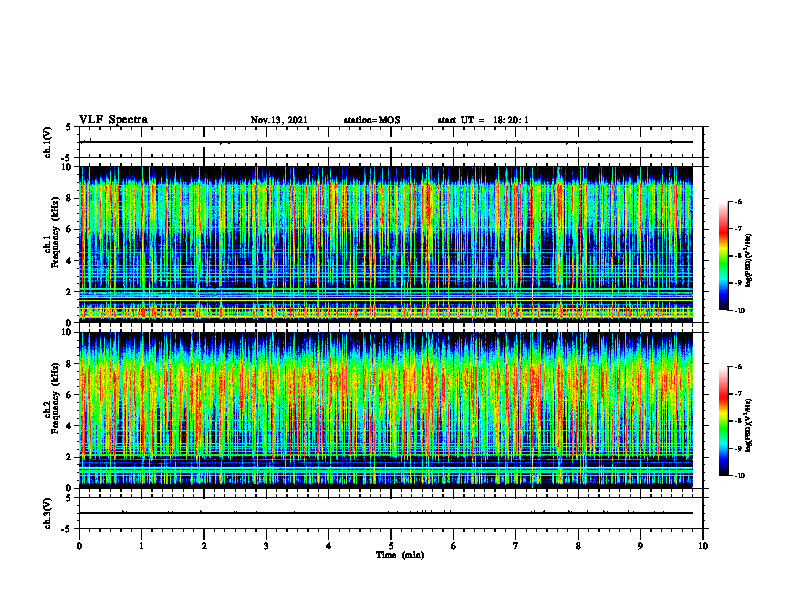This screenshot has height=612, width=792.
Task: Click the ch.1 spectrogram color scale bar
Action: point(723,256)
